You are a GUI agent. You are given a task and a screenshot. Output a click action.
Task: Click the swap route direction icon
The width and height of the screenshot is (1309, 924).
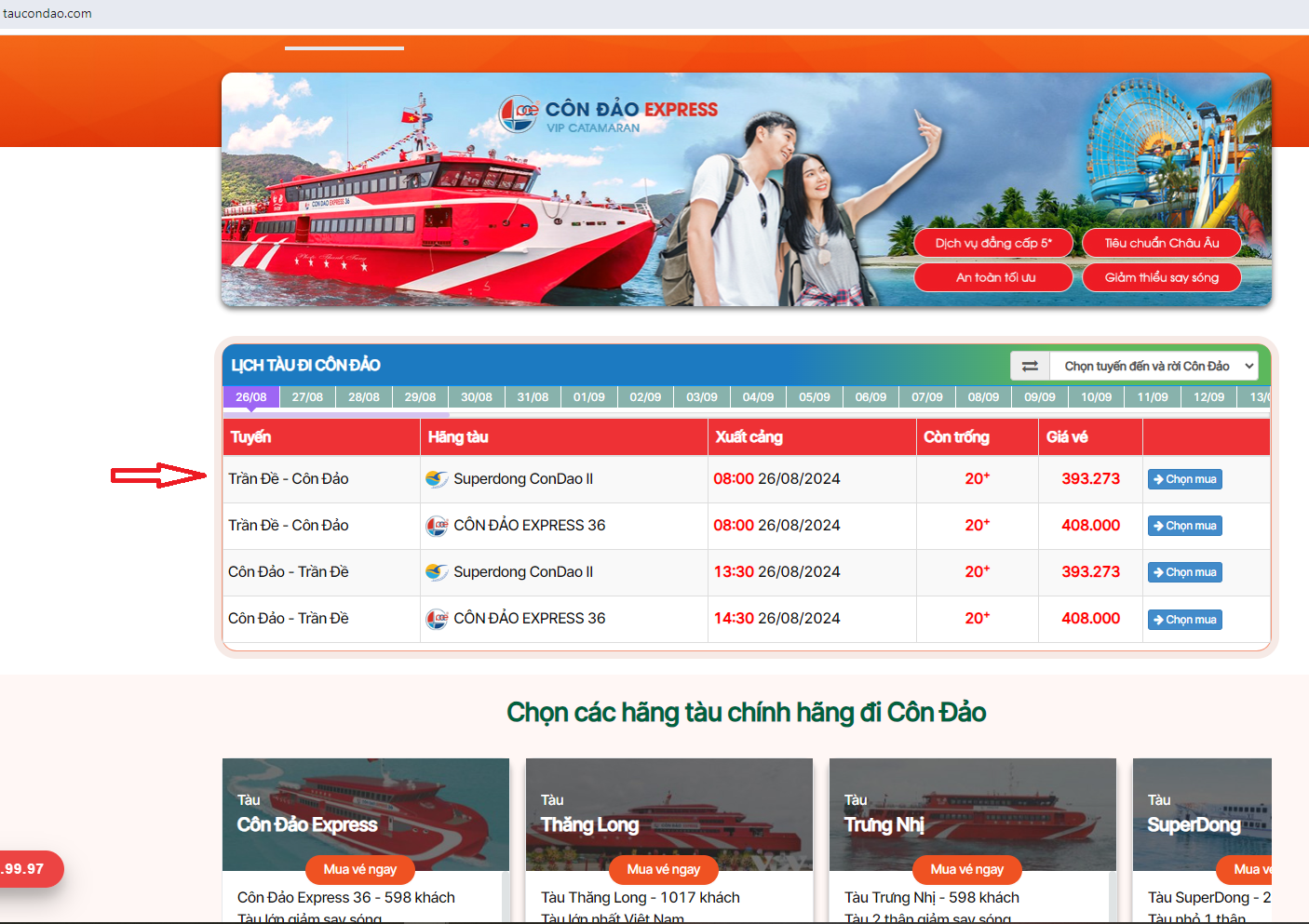point(1030,366)
